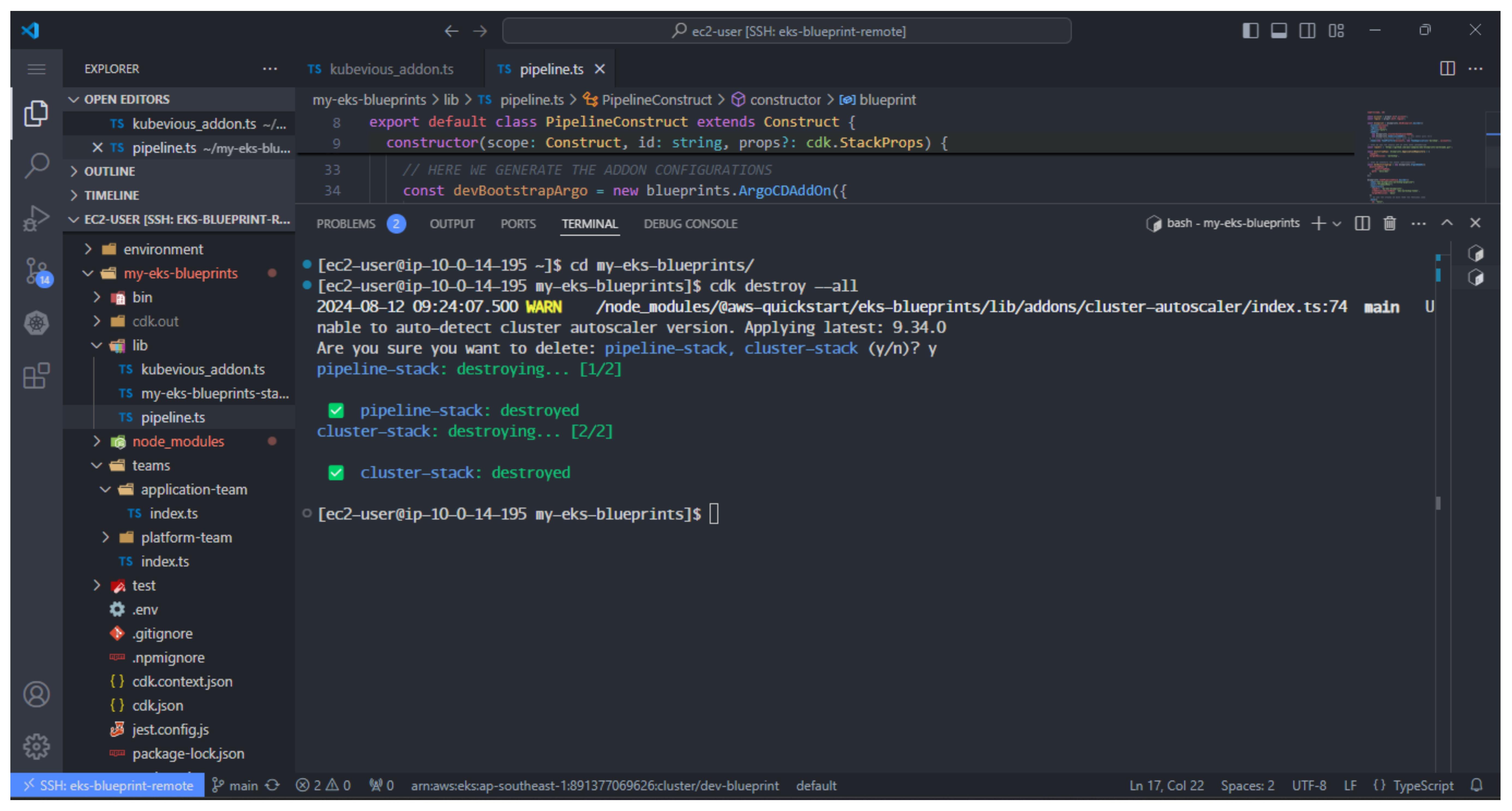Open Customize Layout icon
1512x811 pixels.
coord(1336,31)
